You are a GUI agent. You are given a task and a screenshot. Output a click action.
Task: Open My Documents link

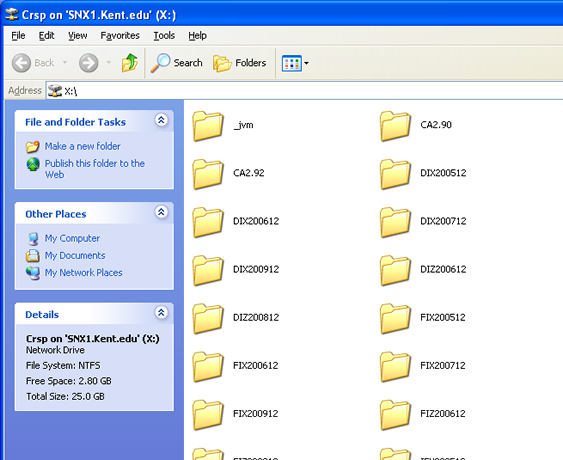(75, 256)
